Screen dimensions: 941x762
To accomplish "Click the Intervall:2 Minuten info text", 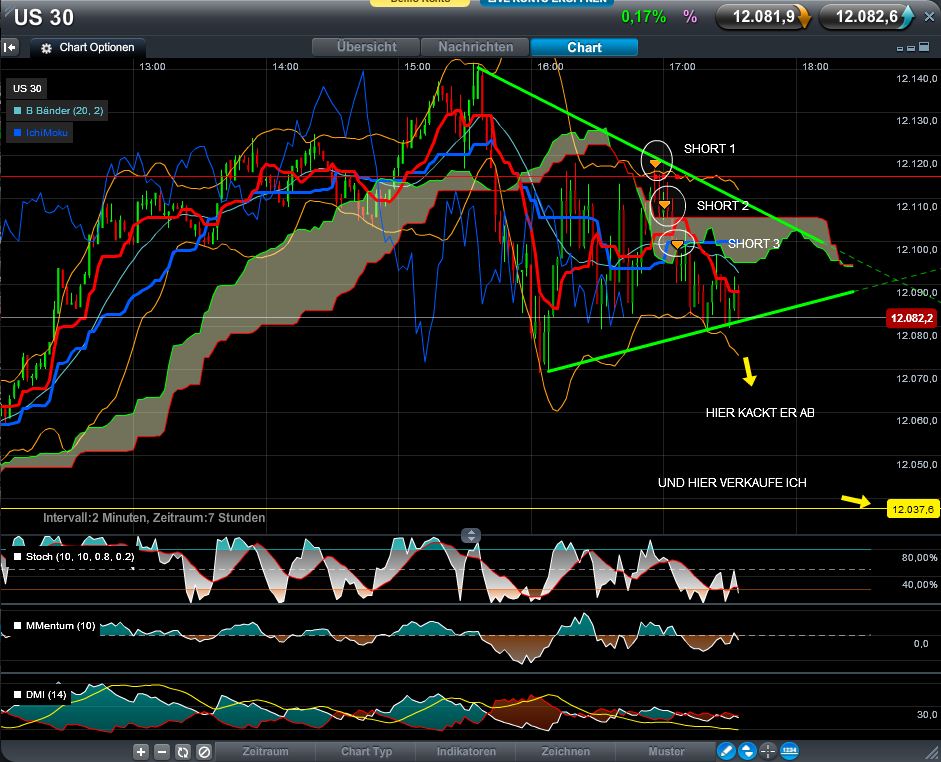I will [154, 518].
